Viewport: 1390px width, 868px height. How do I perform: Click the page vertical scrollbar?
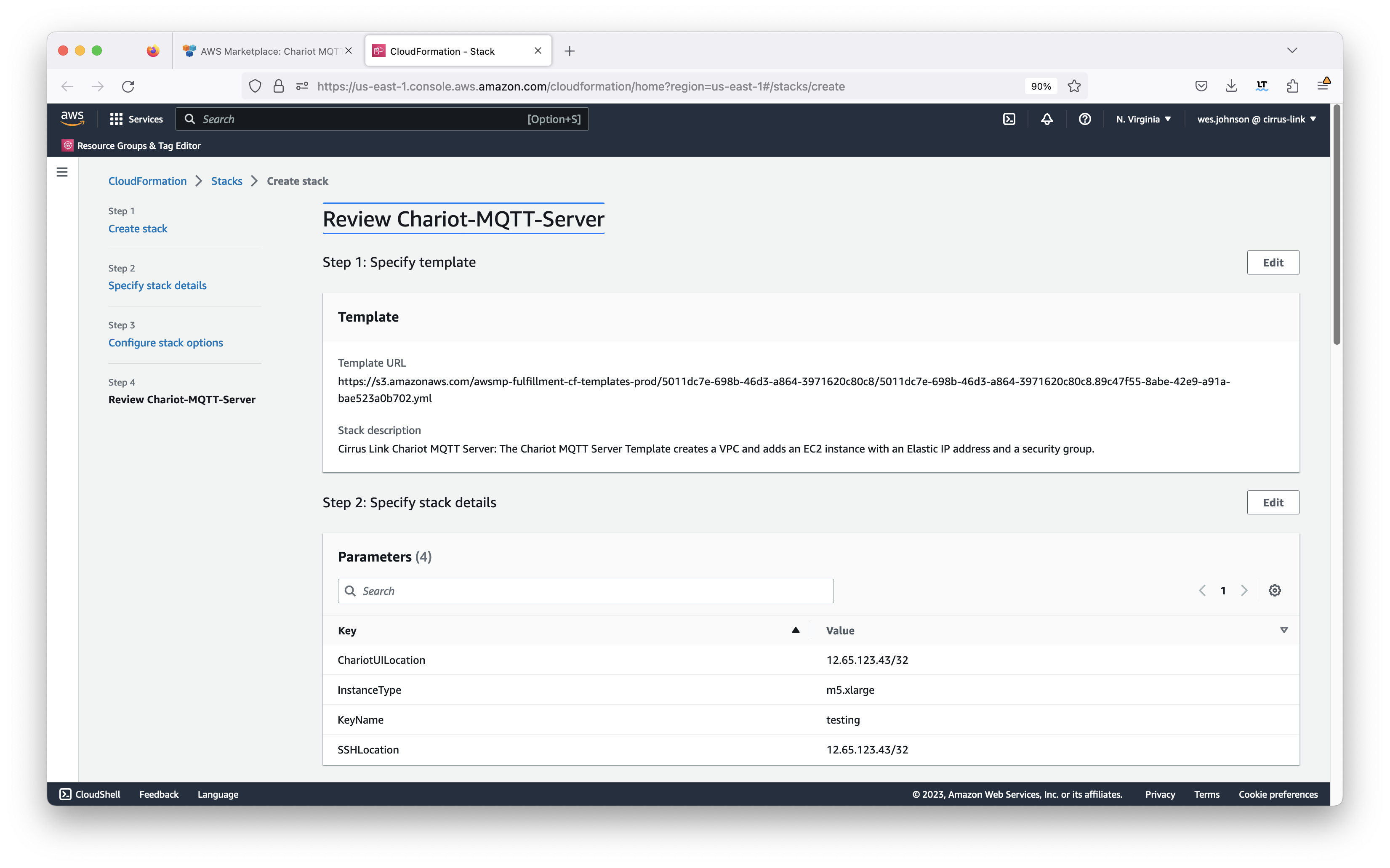[1337, 225]
